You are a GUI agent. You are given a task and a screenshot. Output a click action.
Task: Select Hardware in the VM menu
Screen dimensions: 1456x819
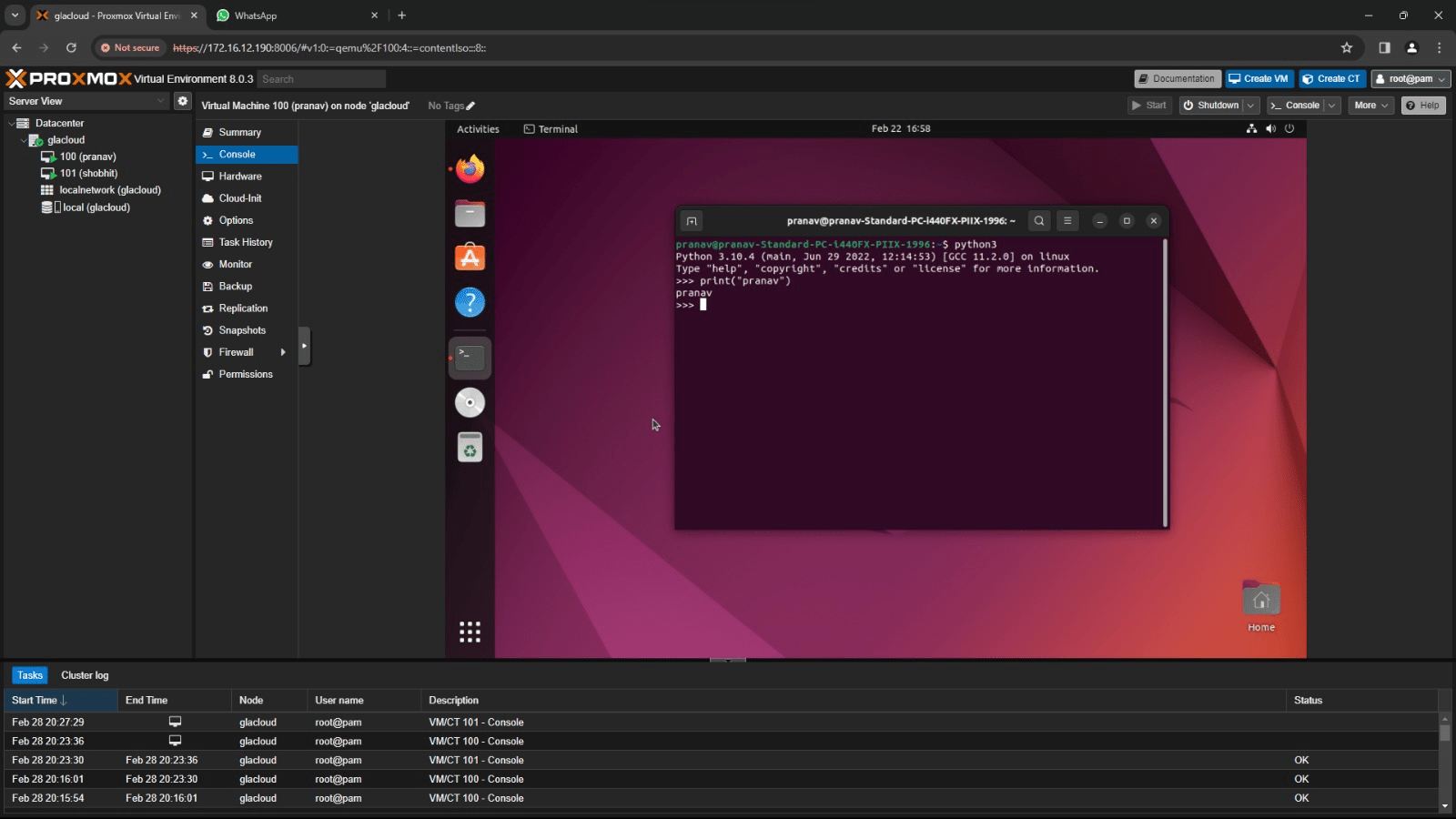[240, 177]
